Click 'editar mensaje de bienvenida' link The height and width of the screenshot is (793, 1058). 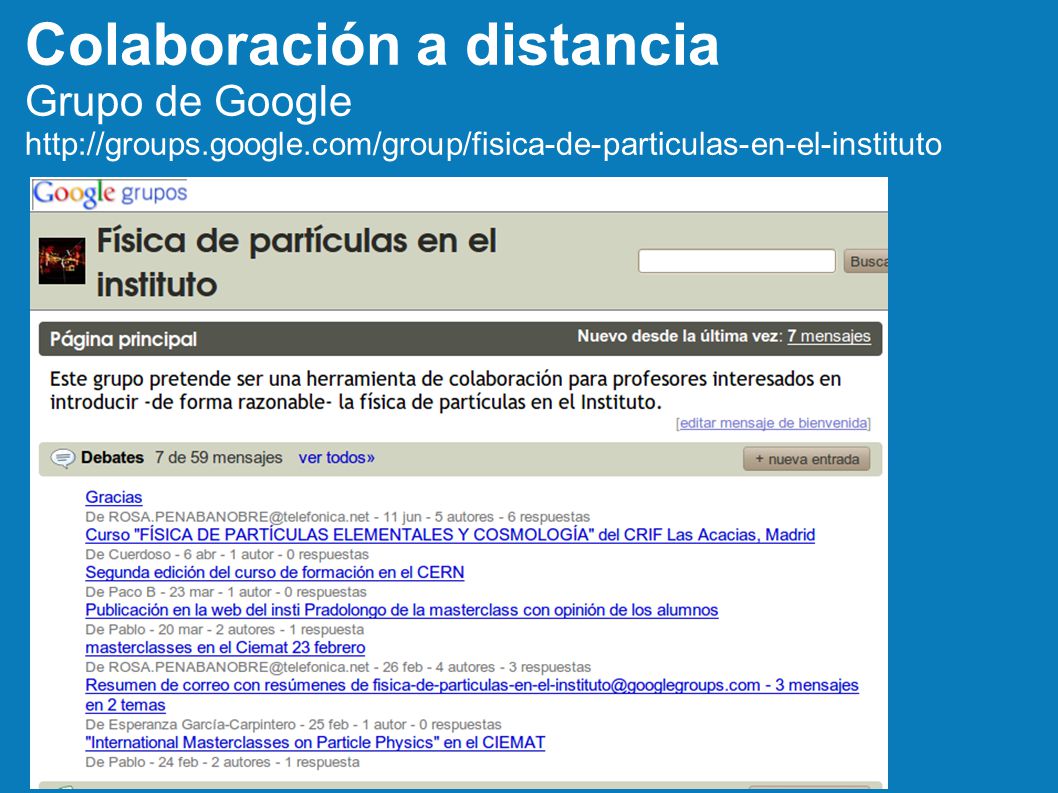pyautogui.click(x=773, y=423)
